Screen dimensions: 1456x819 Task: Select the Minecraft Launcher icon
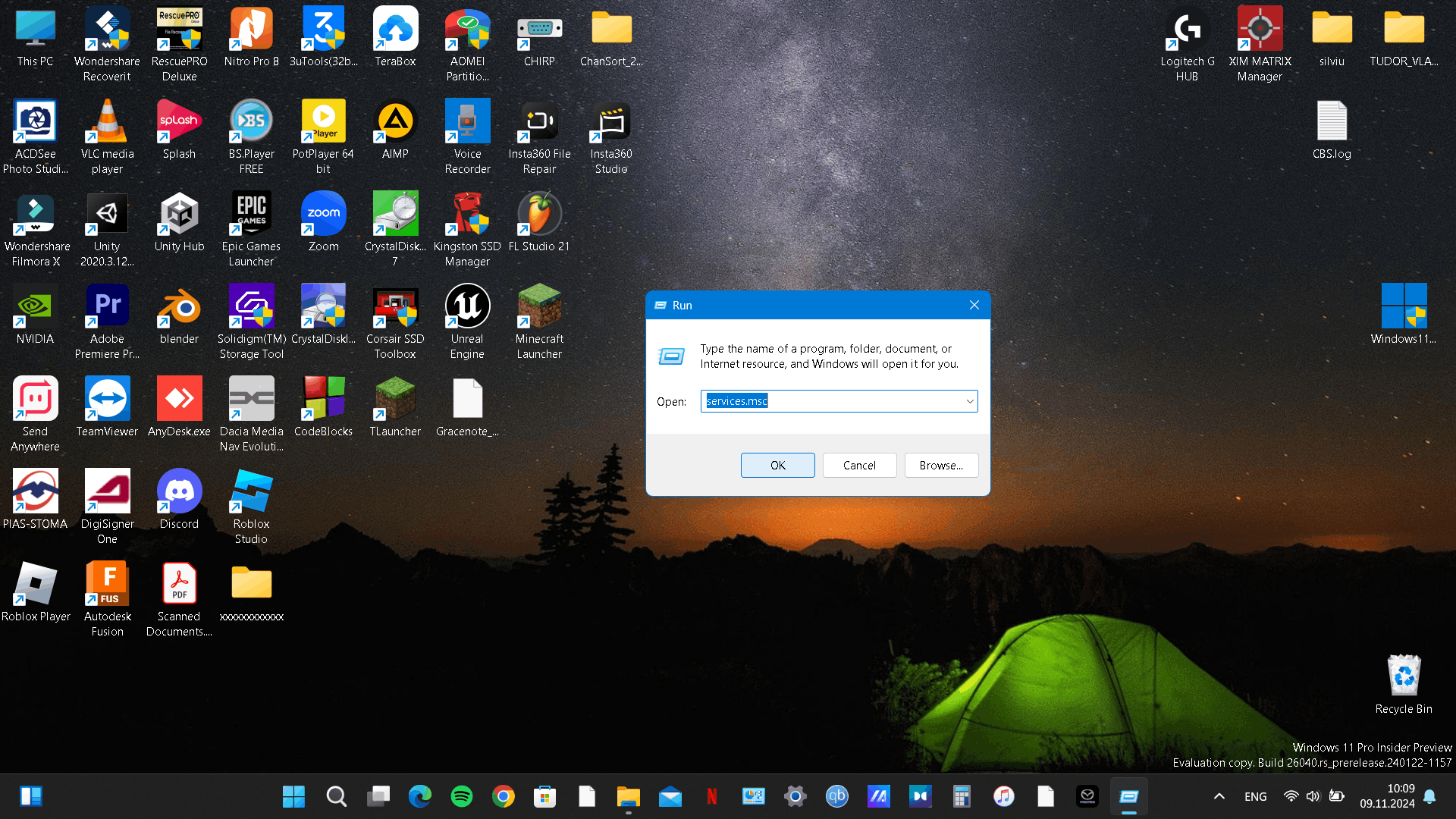539,322
